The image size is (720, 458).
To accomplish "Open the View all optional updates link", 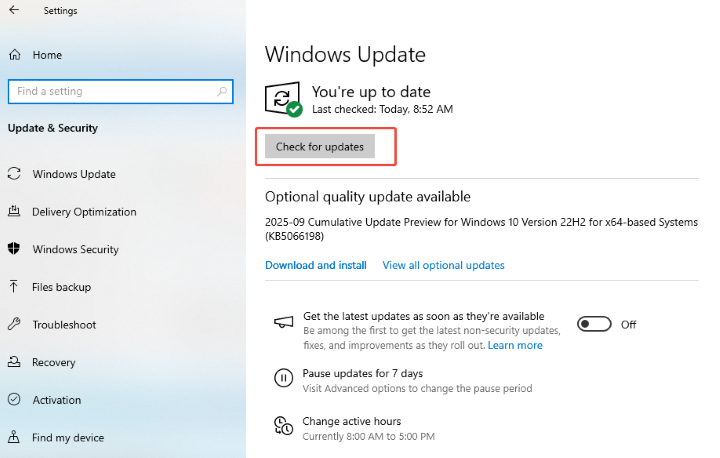I will [x=443, y=265].
